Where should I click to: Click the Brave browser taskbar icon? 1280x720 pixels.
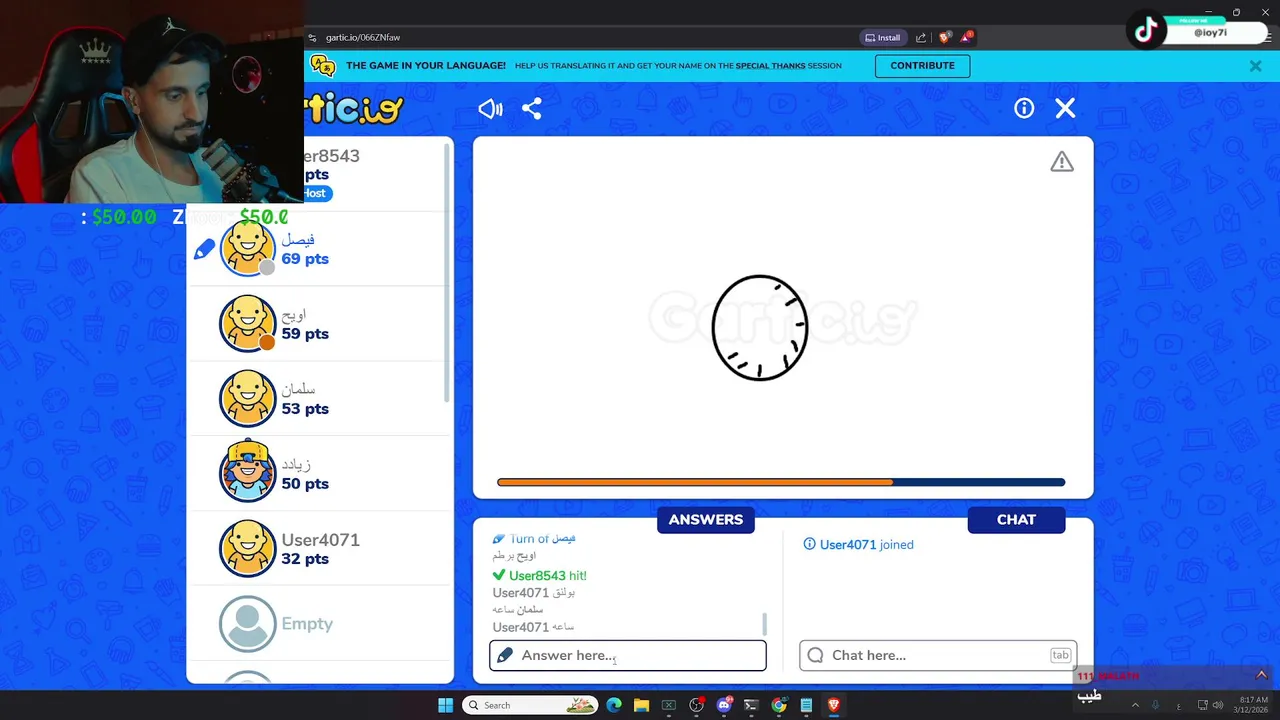(833, 705)
